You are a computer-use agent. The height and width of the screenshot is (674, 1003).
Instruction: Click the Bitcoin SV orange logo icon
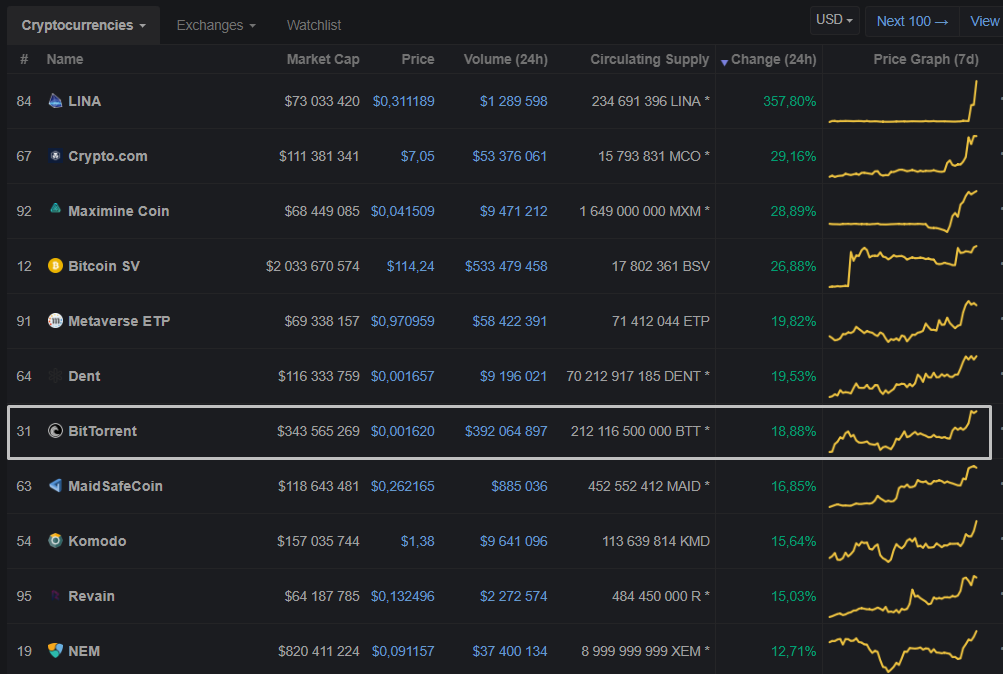click(x=56, y=266)
